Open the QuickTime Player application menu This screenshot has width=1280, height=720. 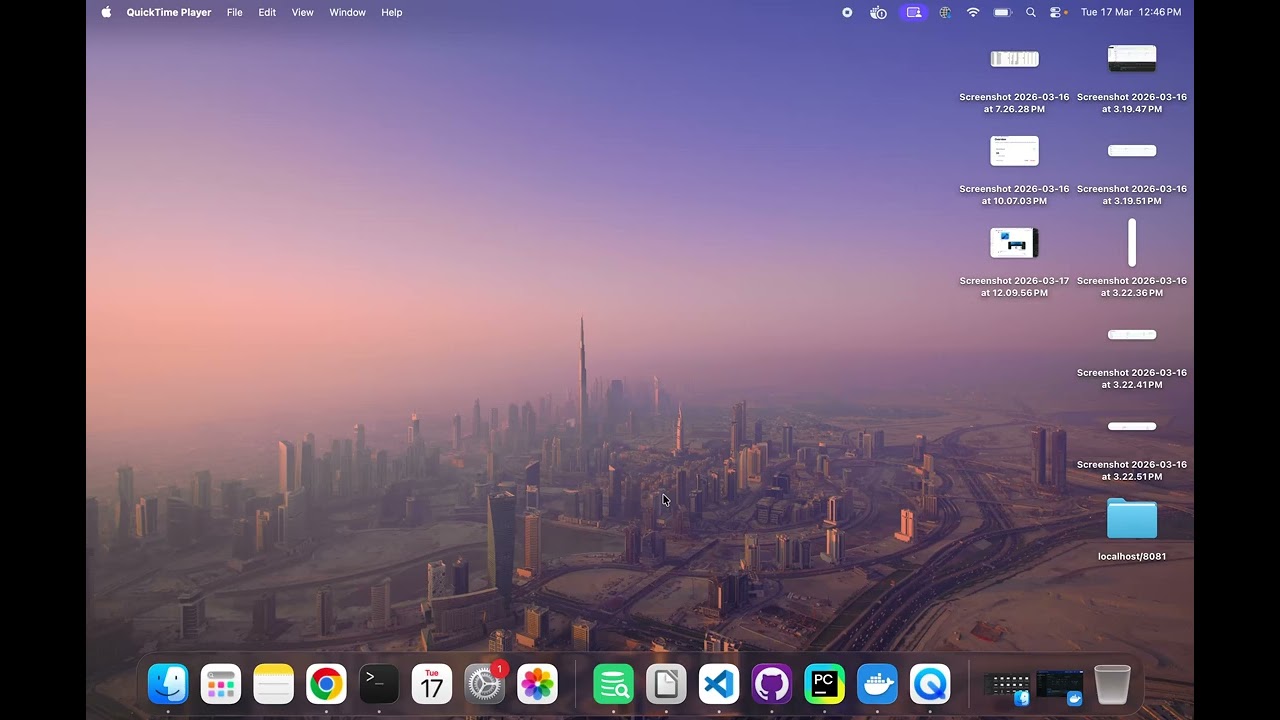pyautogui.click(x=169, y=12)
